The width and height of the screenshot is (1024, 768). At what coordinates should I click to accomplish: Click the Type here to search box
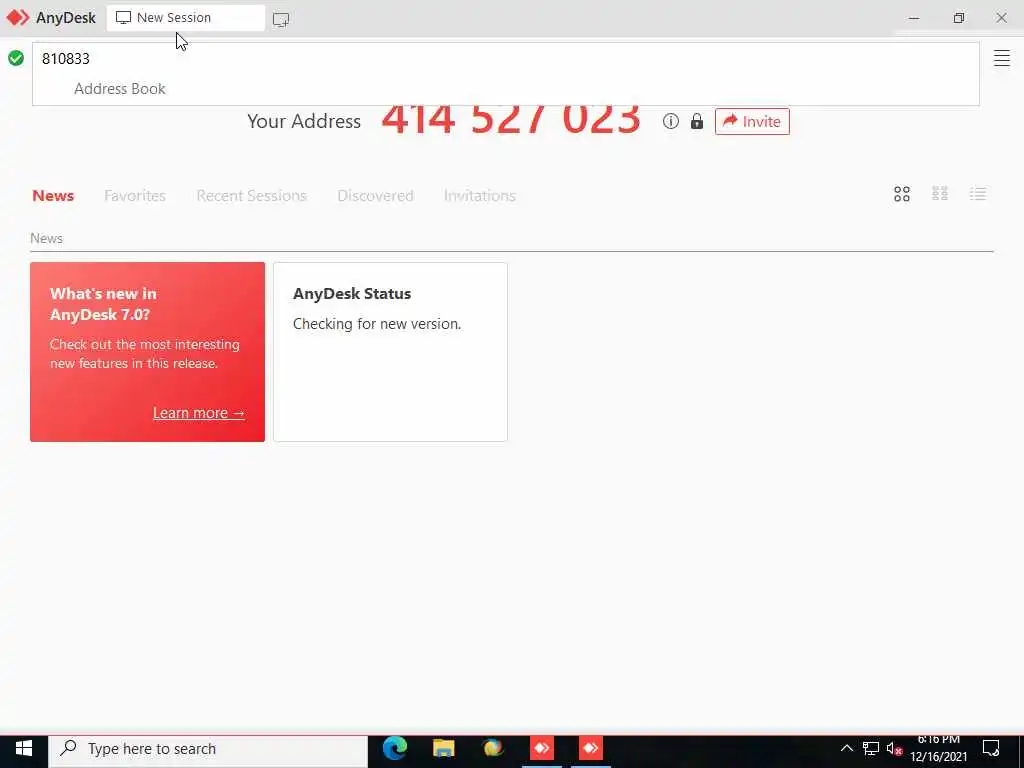pos(208,749)
